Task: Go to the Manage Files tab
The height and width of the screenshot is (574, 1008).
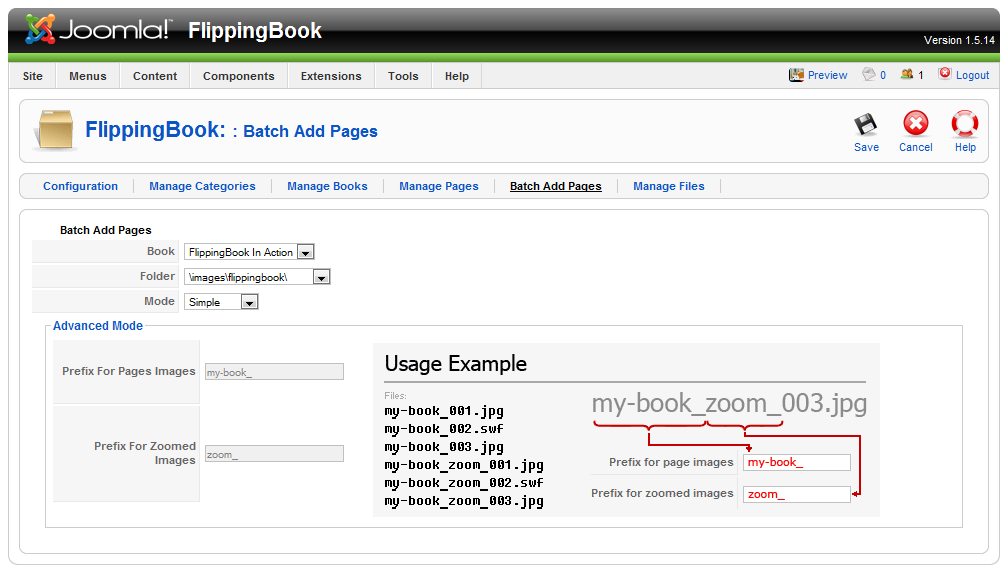Action: tap(668, 186)
